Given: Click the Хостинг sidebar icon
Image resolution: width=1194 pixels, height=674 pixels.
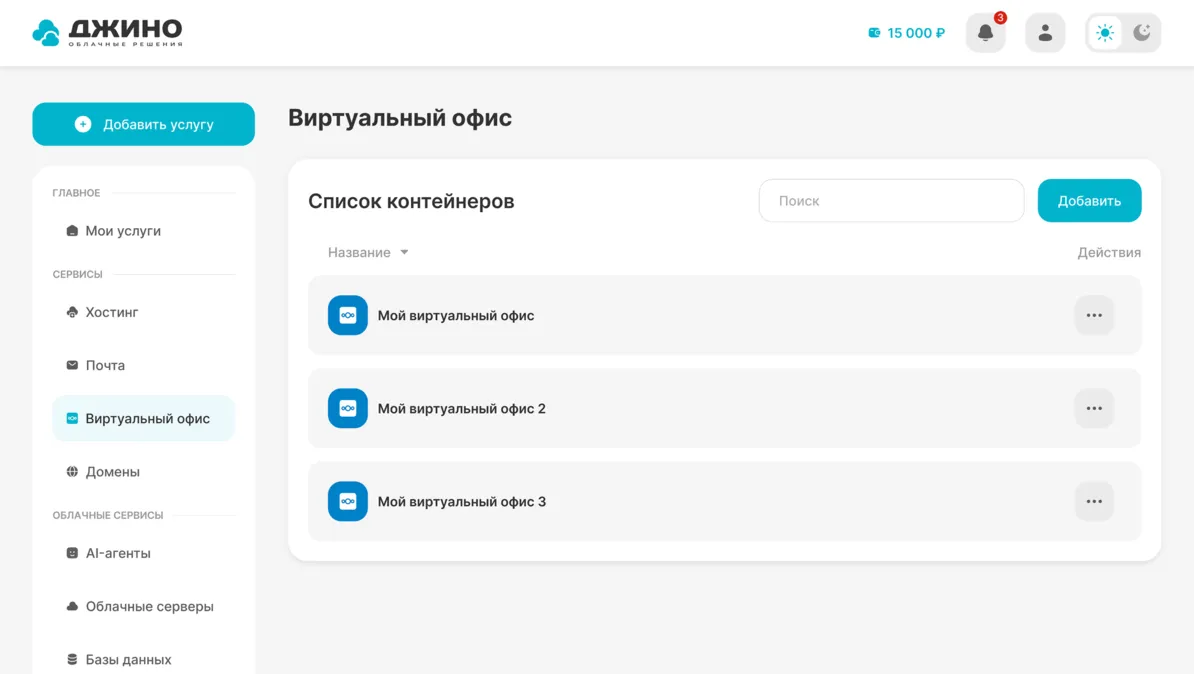Looking at the screenshot, I should (72, 312).
